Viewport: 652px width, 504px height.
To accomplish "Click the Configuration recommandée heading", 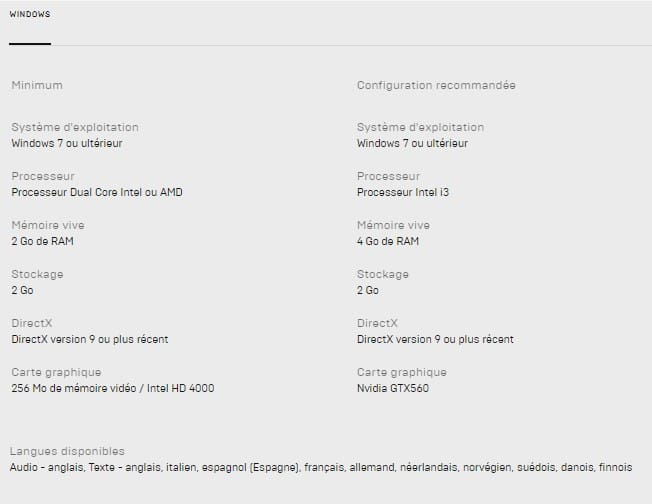I will point(436,85).
